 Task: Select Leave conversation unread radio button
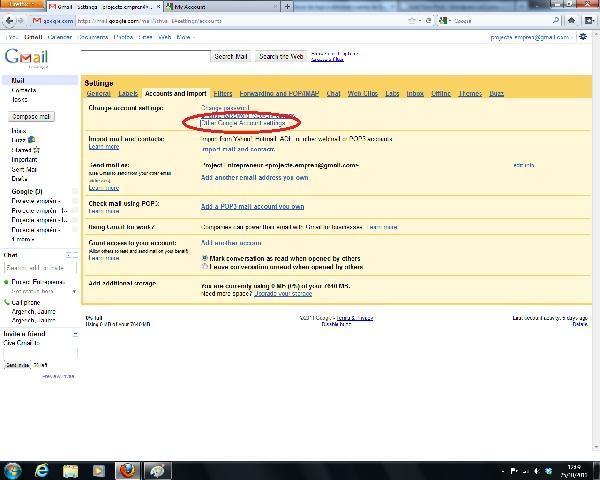tap(205, 267)
